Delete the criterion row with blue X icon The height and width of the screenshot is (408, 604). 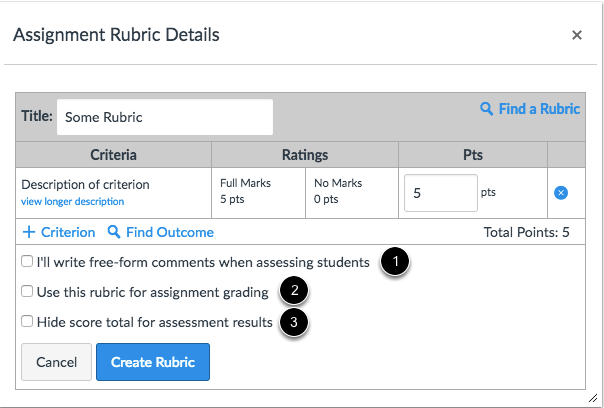[x=561, y=192]
